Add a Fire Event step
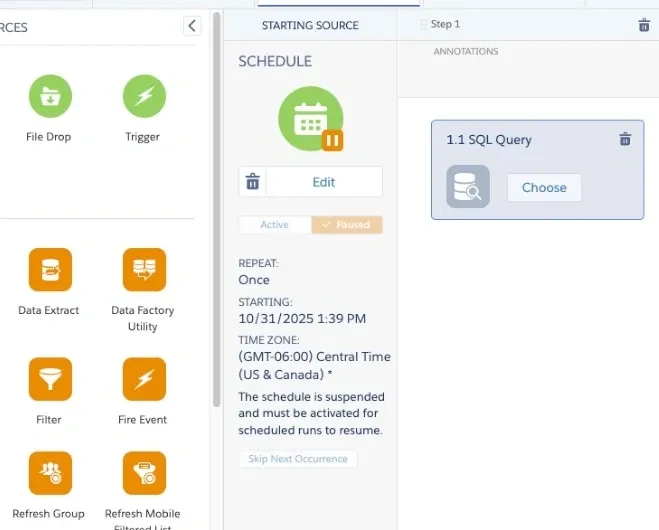659x530 pixels. 144,379
